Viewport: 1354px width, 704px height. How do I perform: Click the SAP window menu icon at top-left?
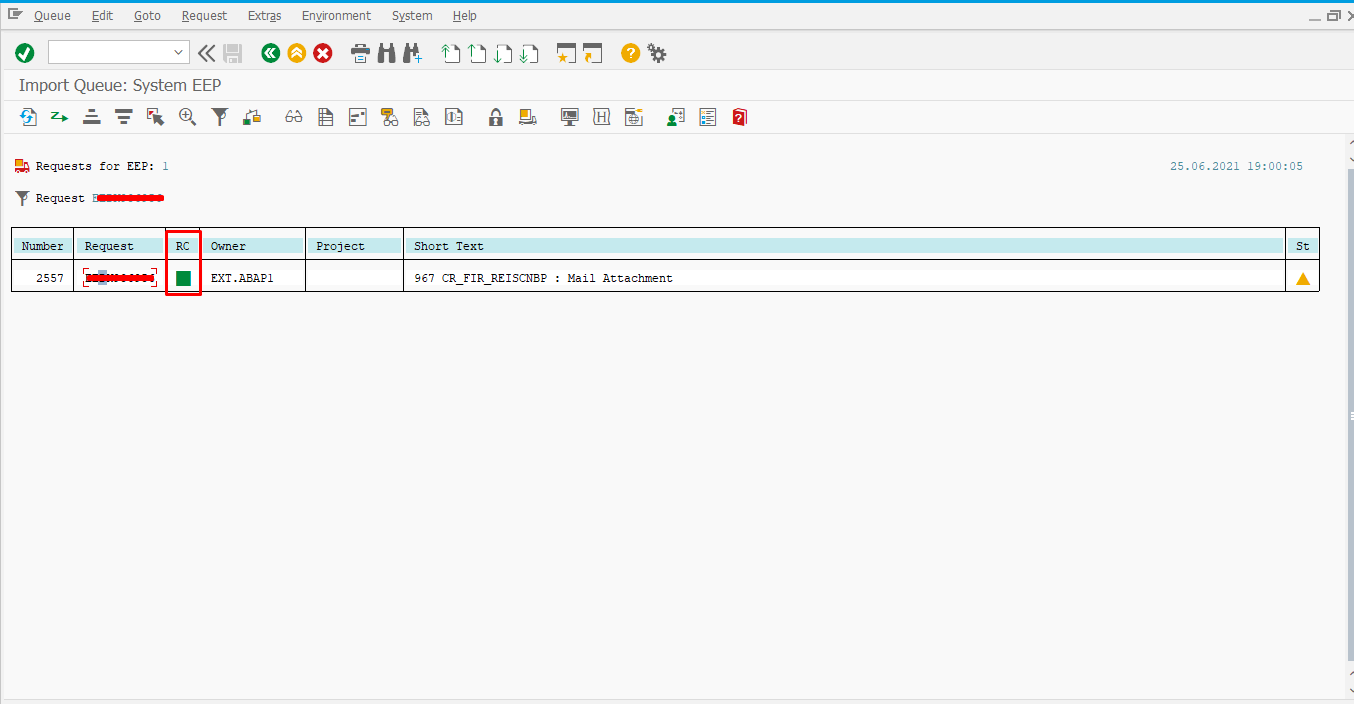pos(15,15)
